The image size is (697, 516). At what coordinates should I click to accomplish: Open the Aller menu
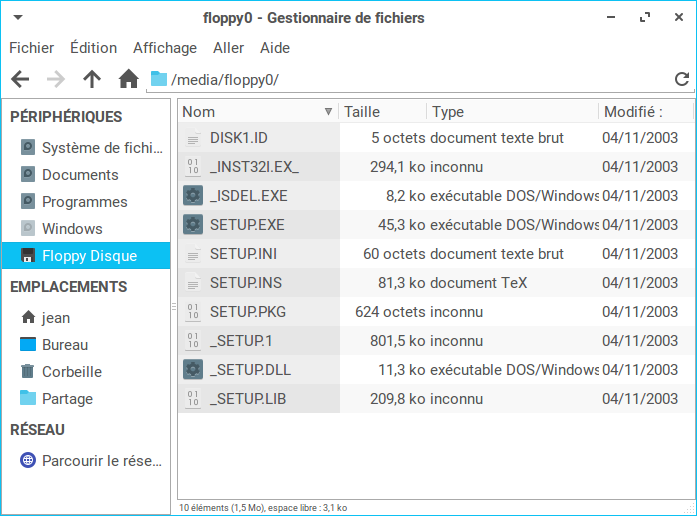[228, 48]
